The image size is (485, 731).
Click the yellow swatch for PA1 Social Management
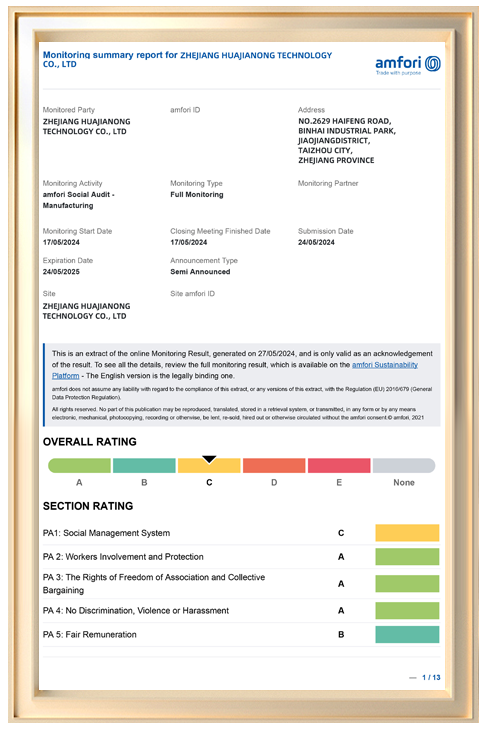(407, 533)
